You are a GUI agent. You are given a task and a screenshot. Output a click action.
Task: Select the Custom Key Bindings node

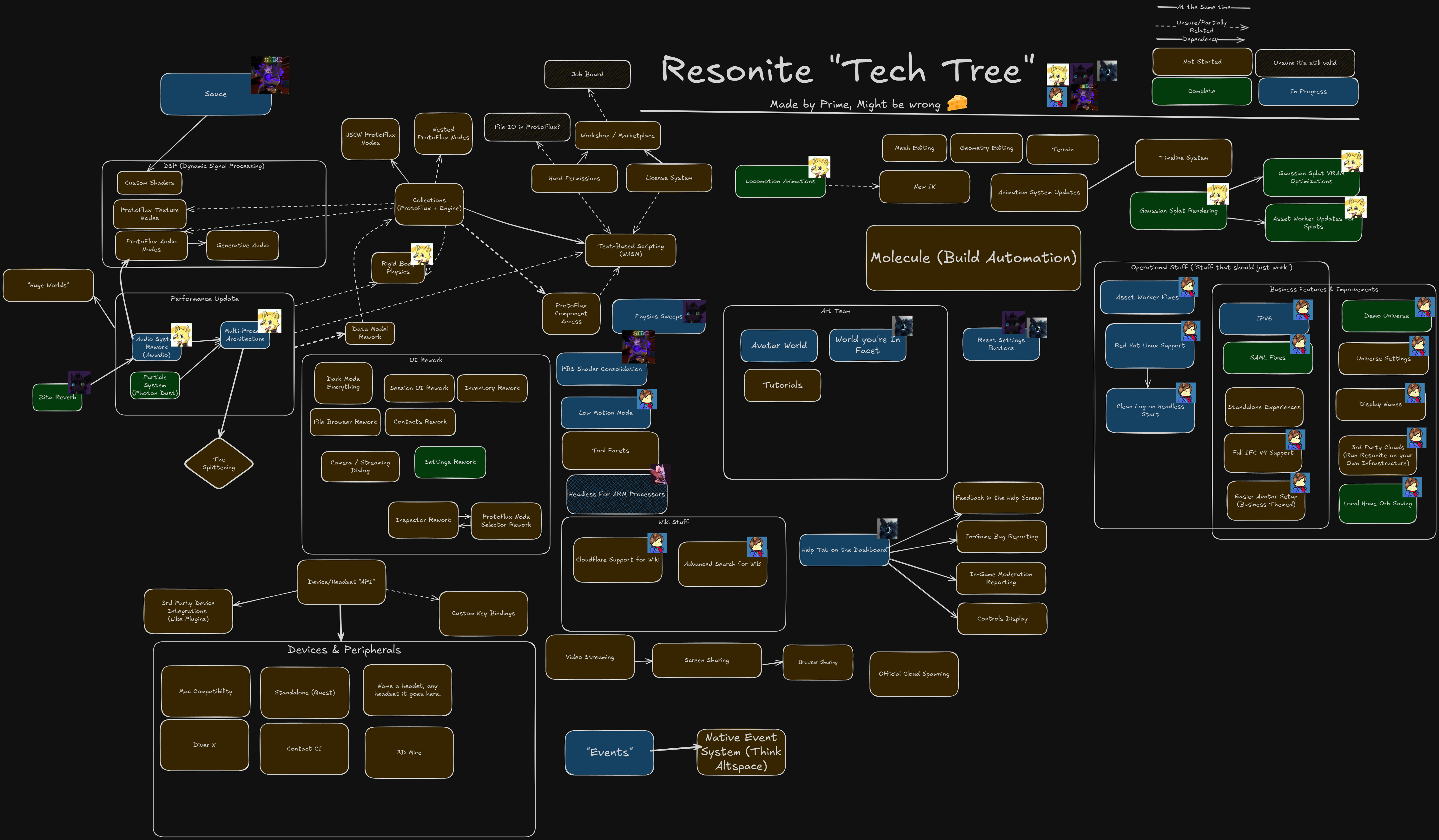click(x=483, y=613)
